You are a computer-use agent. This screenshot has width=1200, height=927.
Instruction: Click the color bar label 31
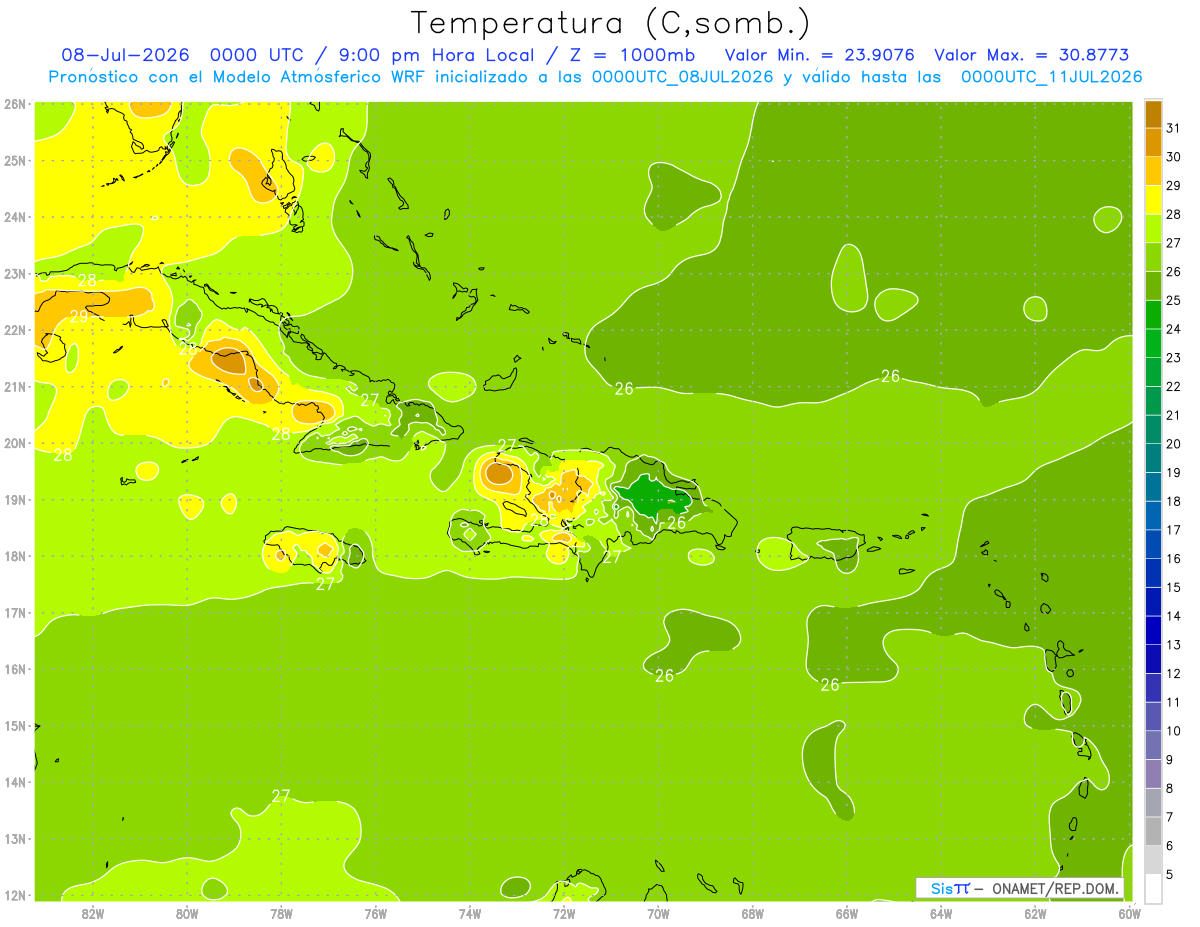pos(1173,128)
